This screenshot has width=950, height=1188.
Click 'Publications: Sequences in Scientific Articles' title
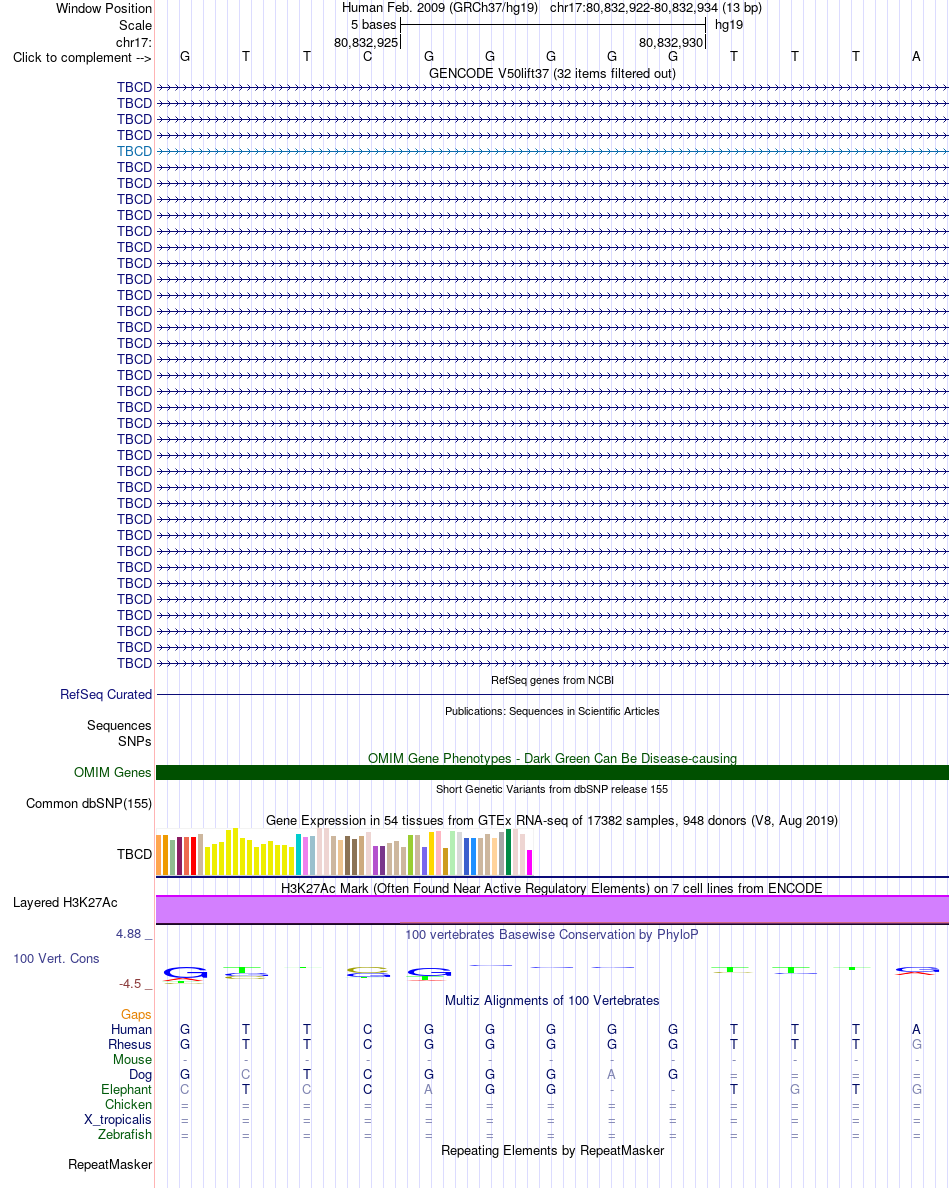pos(552,711)
